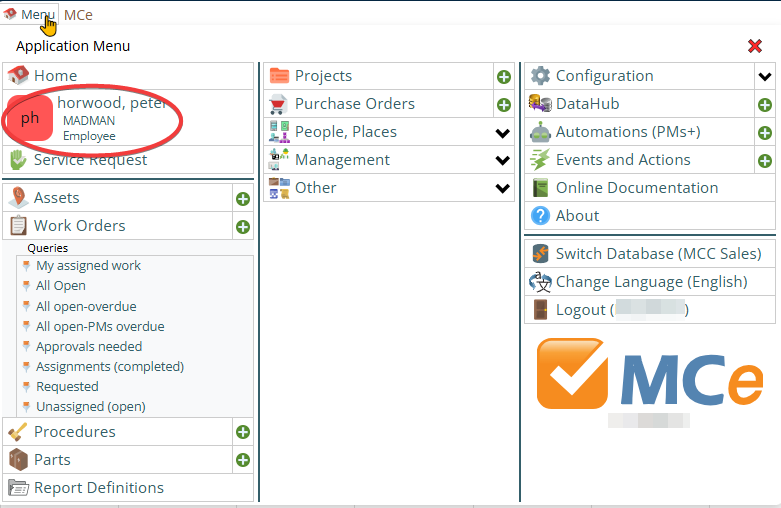Add new purchase order with green plus

pos(504,105)
